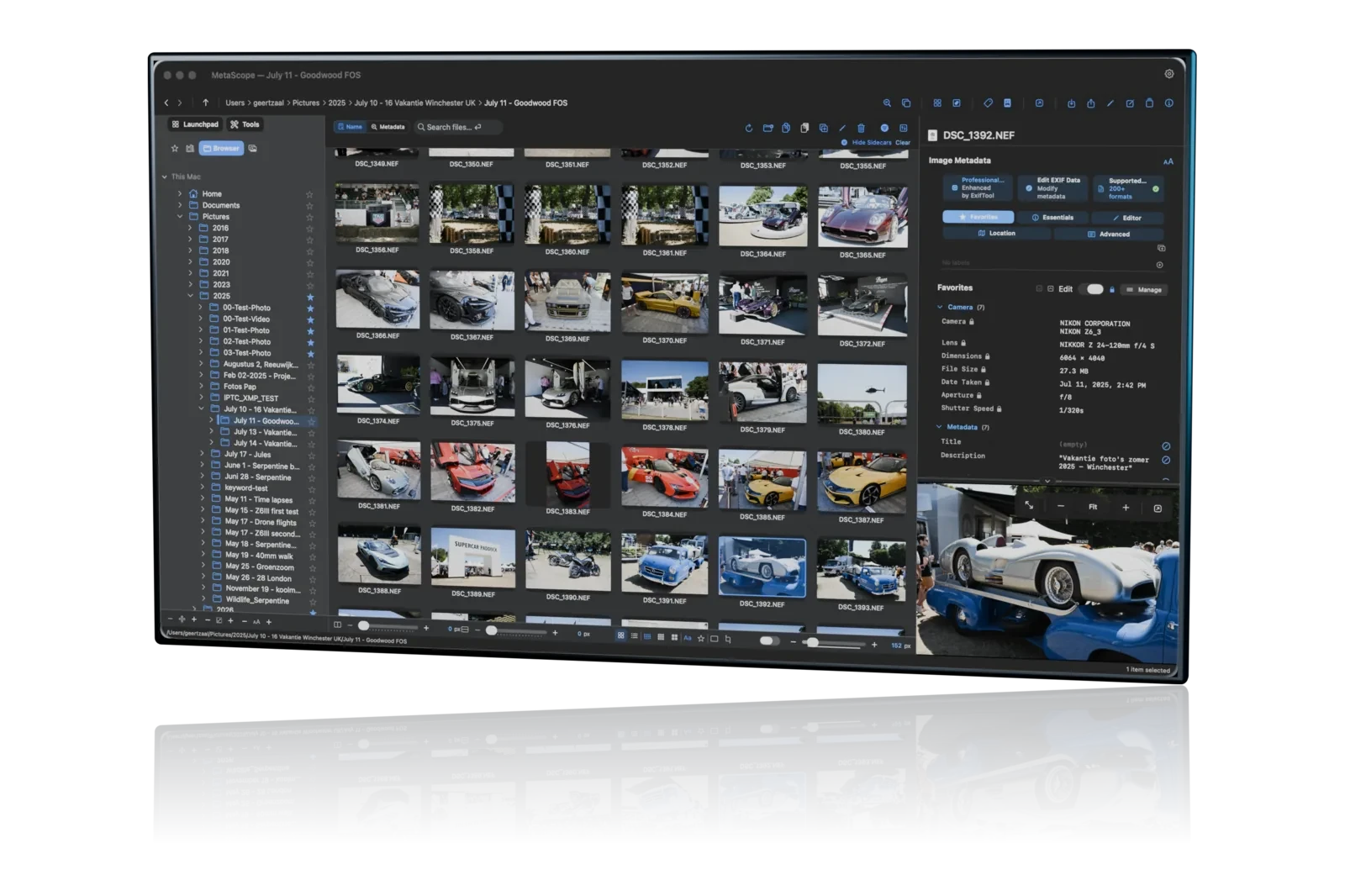Adjust the left-most slider in bottom bar
Image resolution: width=1345 pixels, height=896 pixels.
click(x=388, y=626)
